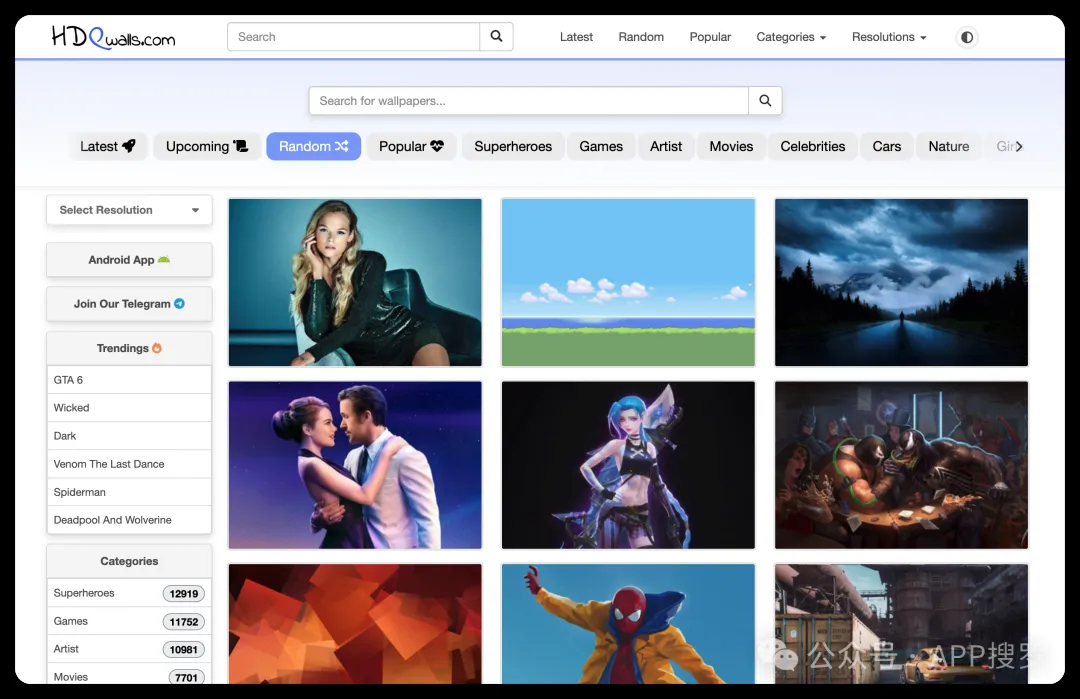Open the orange abstract squares wallpaper
This screenshot has width=1080, height=699.
[355, 624]
